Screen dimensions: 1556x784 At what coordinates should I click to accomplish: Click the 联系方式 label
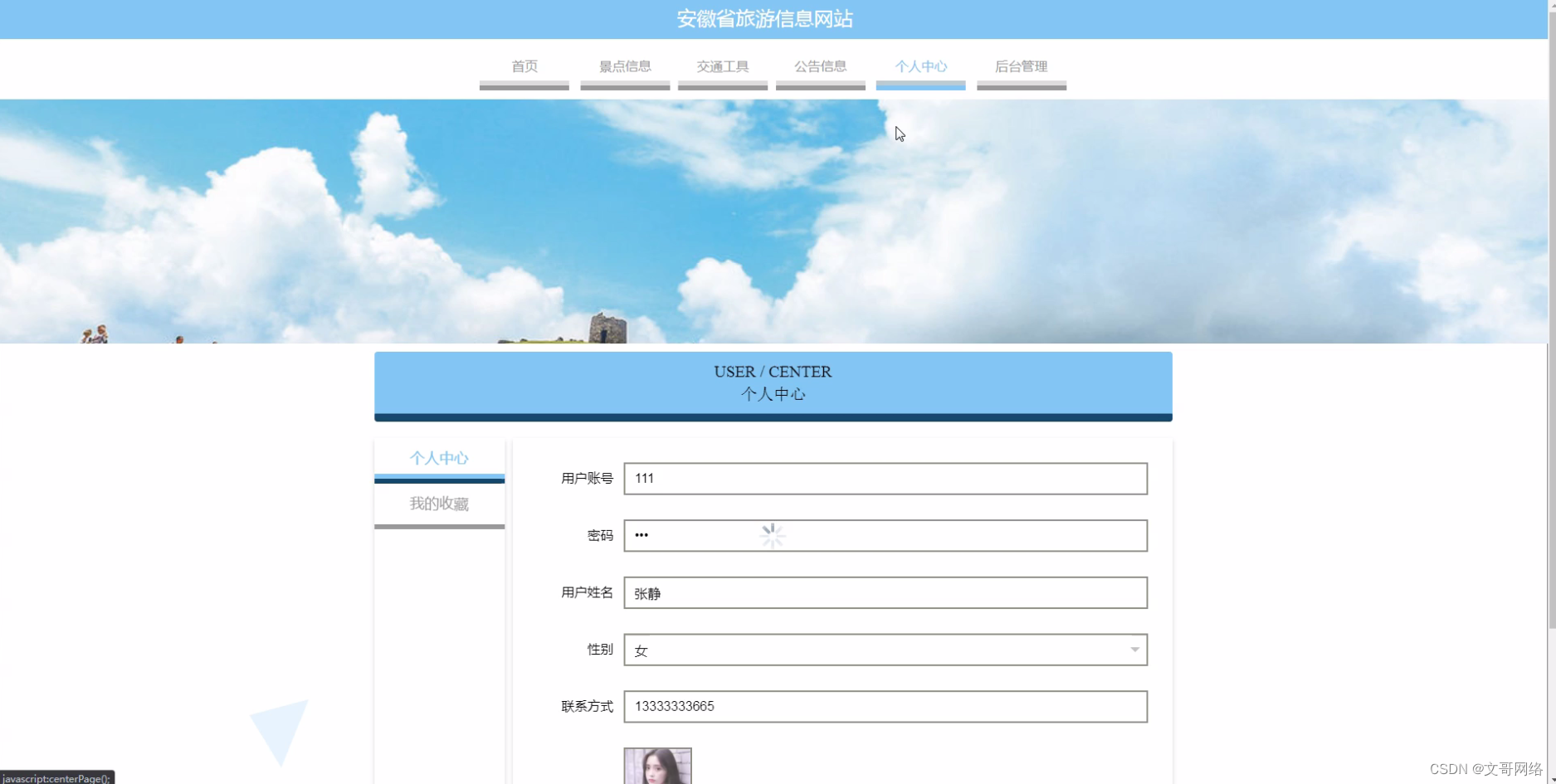[x=587, y=707]
